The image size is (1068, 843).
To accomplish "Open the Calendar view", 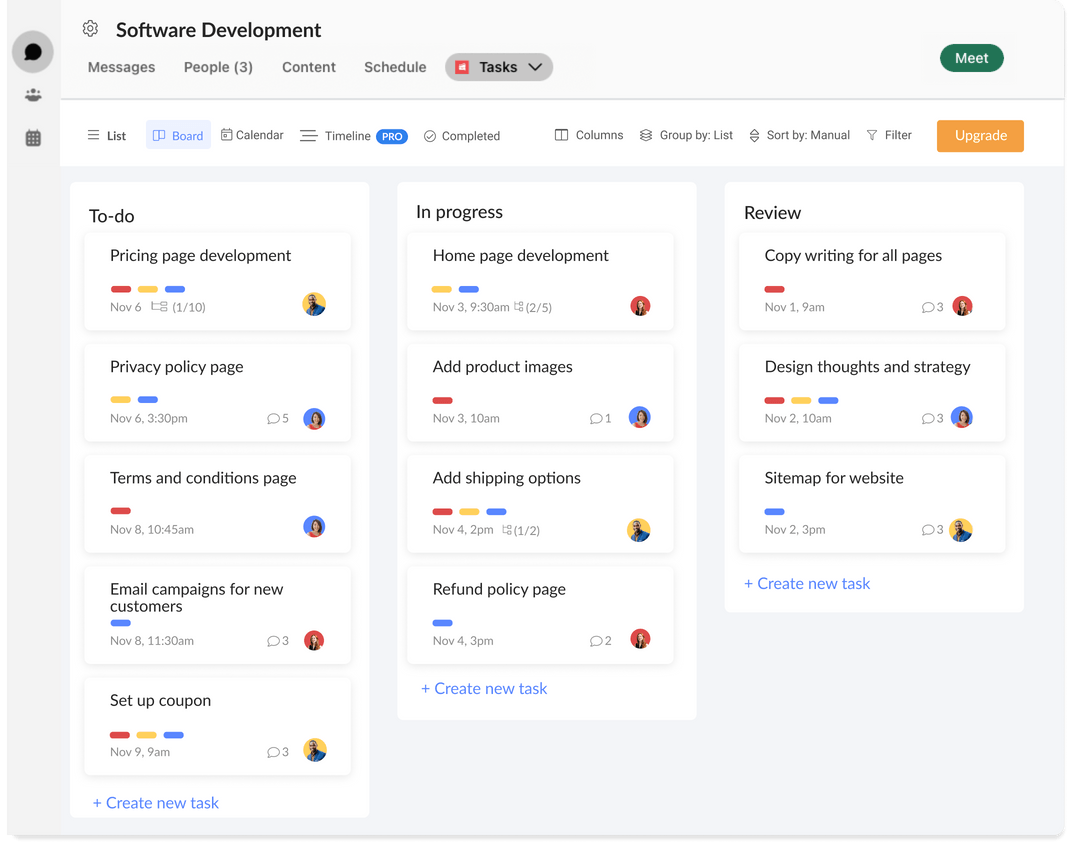I will pos(251,135).
